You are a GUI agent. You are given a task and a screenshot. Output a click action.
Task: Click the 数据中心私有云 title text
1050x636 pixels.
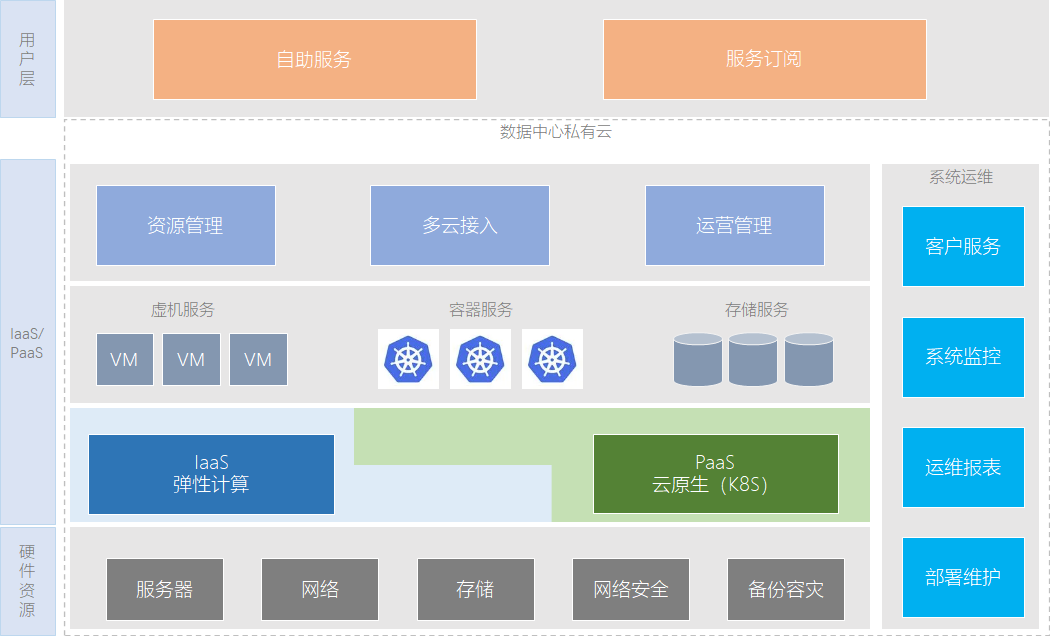pyautogui.click(x=556, y=132)
